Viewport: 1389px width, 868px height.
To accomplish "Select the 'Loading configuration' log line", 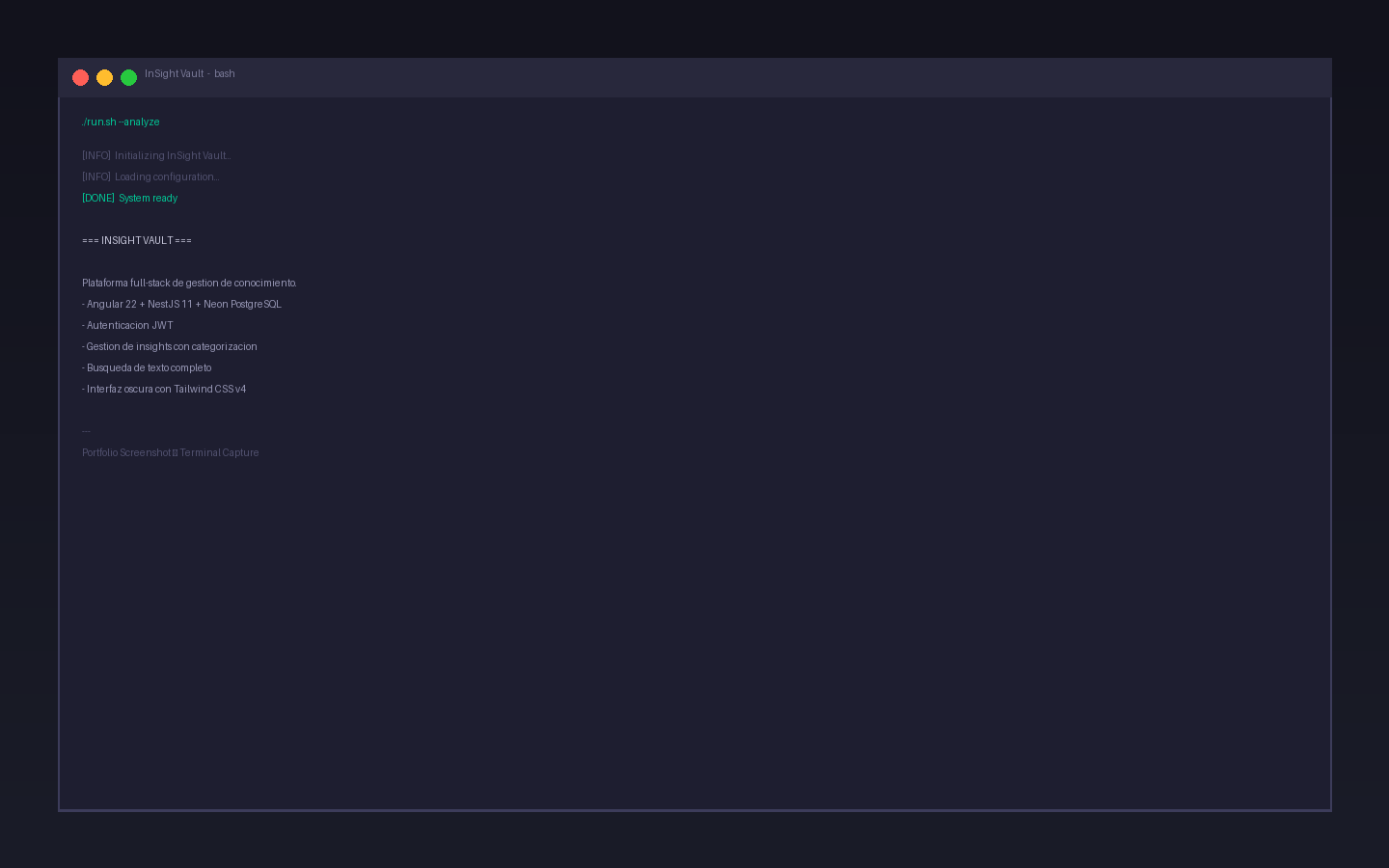I will 150,176.
